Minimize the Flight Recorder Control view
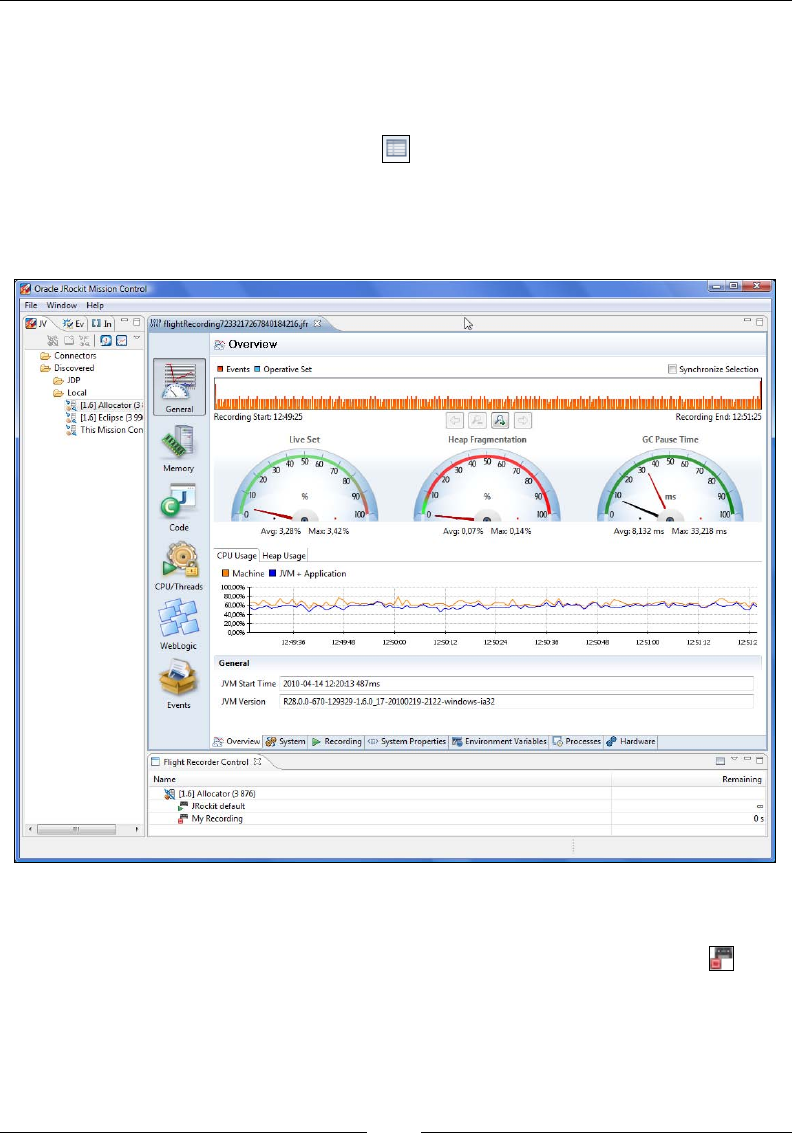 point(747,760)
